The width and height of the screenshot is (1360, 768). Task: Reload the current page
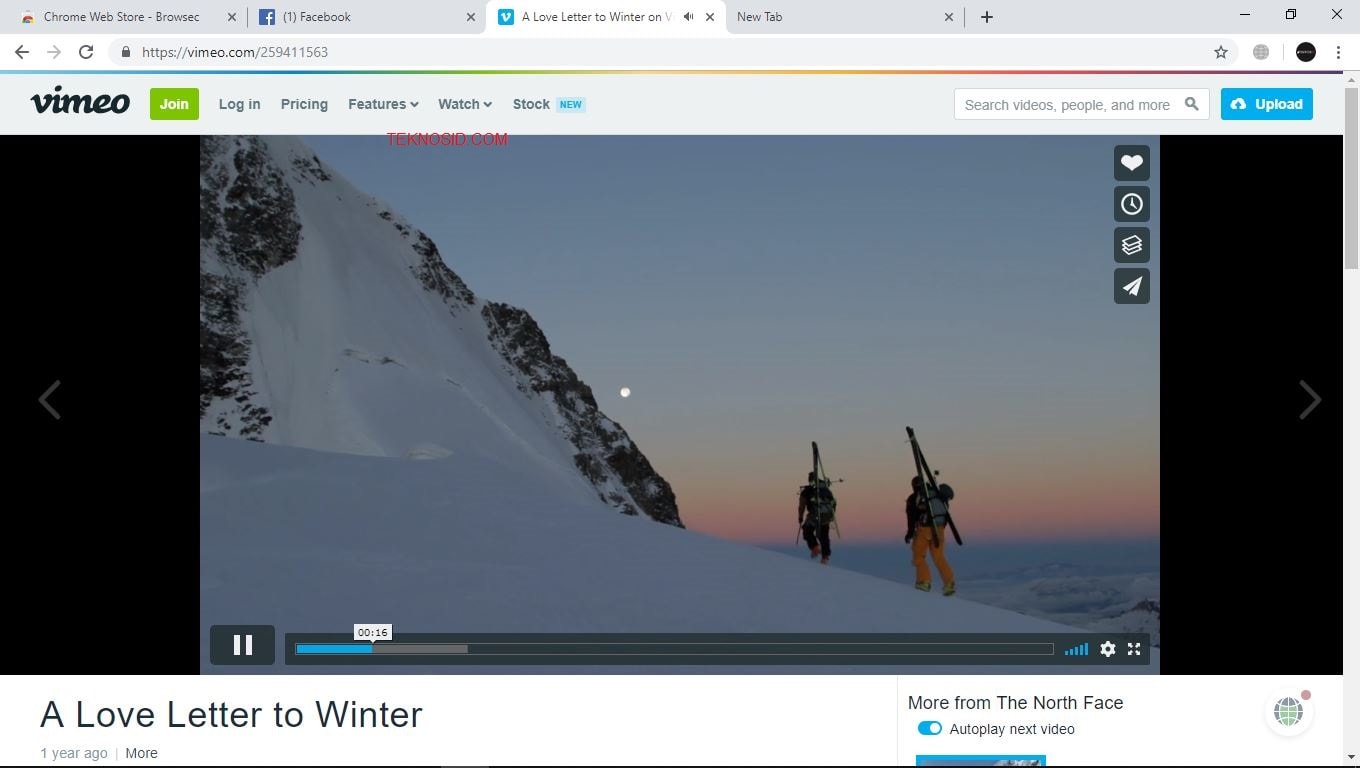coord(86,52)
